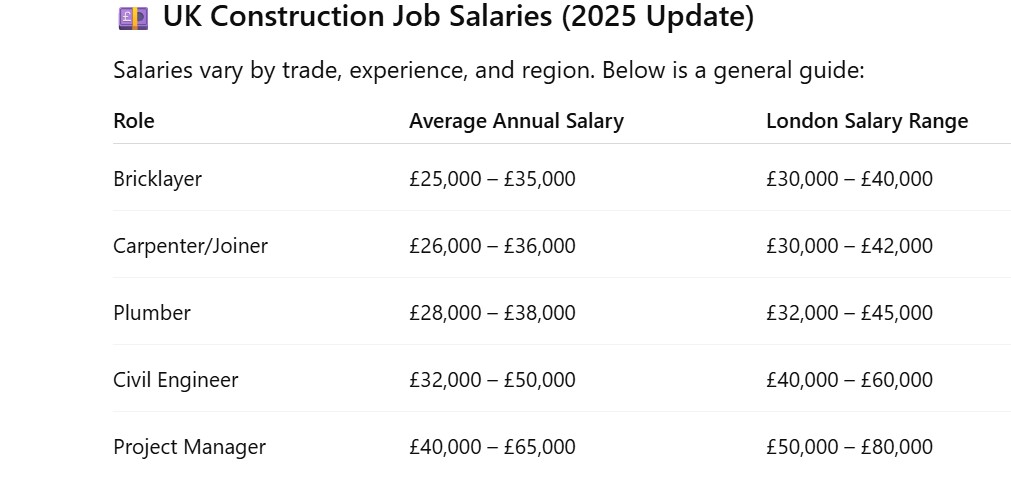Select the Role column header

[134, 121]
